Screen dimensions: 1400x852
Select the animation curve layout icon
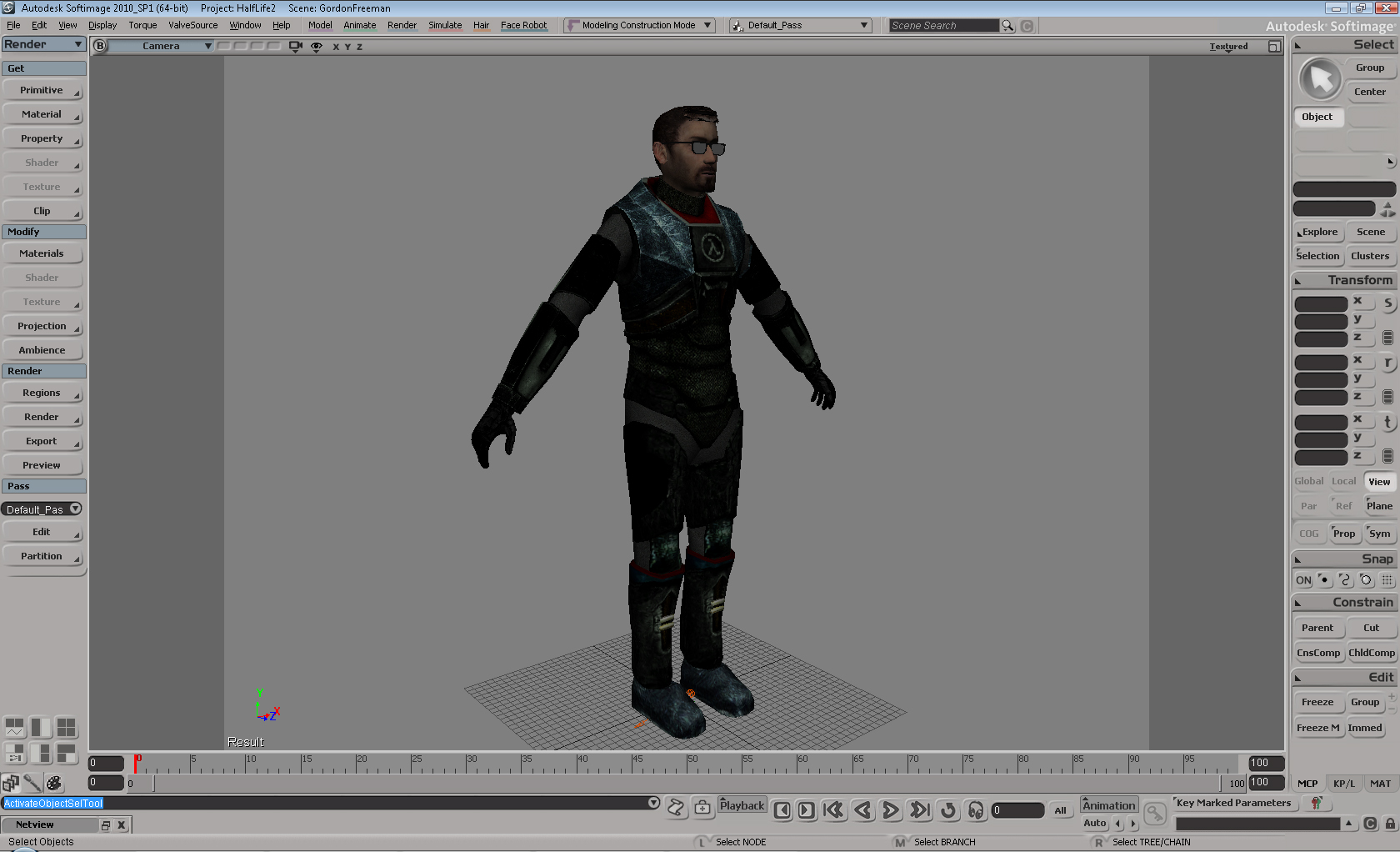15,728
